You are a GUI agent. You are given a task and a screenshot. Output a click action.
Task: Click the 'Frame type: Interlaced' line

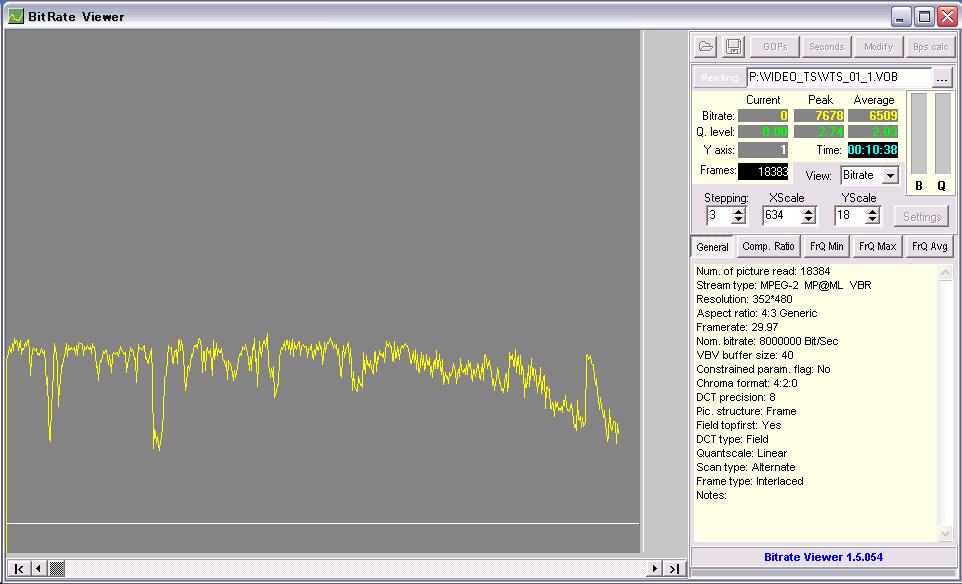(750, 482)
